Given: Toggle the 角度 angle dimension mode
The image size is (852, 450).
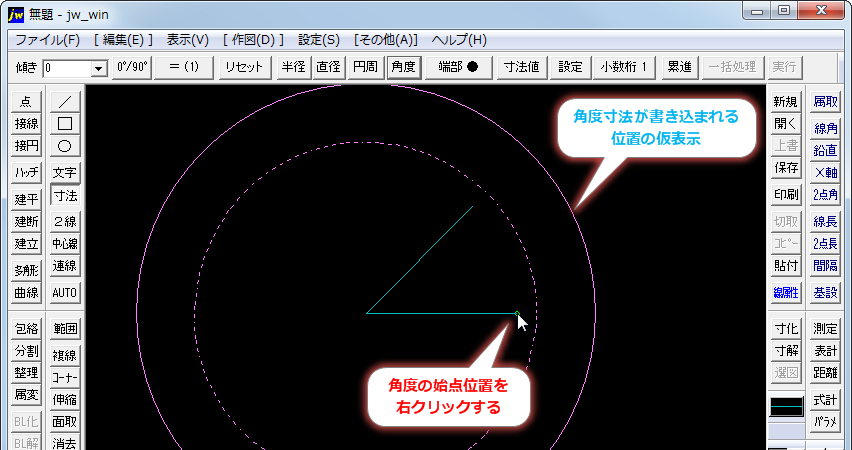Looking at the screenshot, I should click(403, 67).
